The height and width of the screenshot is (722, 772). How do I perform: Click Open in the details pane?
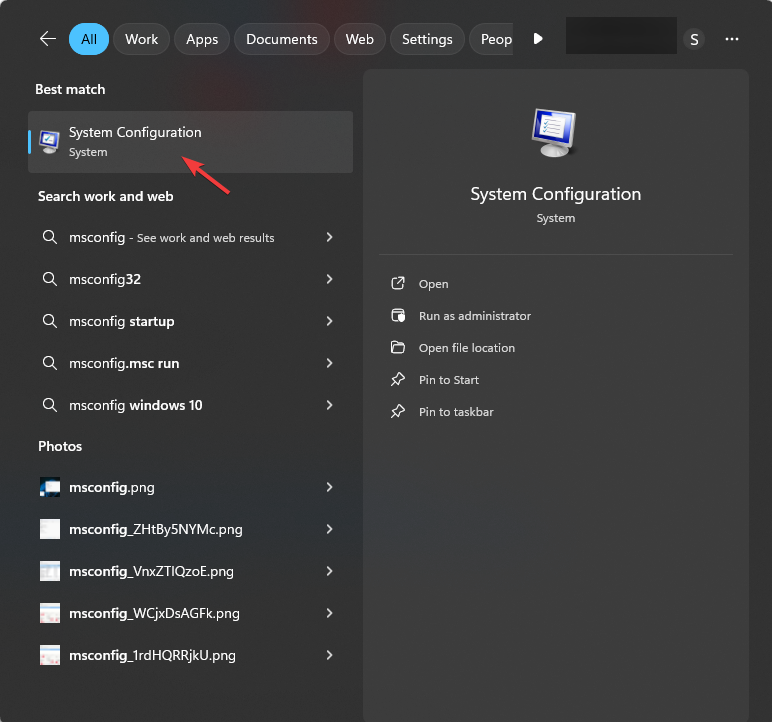point(433,284)
